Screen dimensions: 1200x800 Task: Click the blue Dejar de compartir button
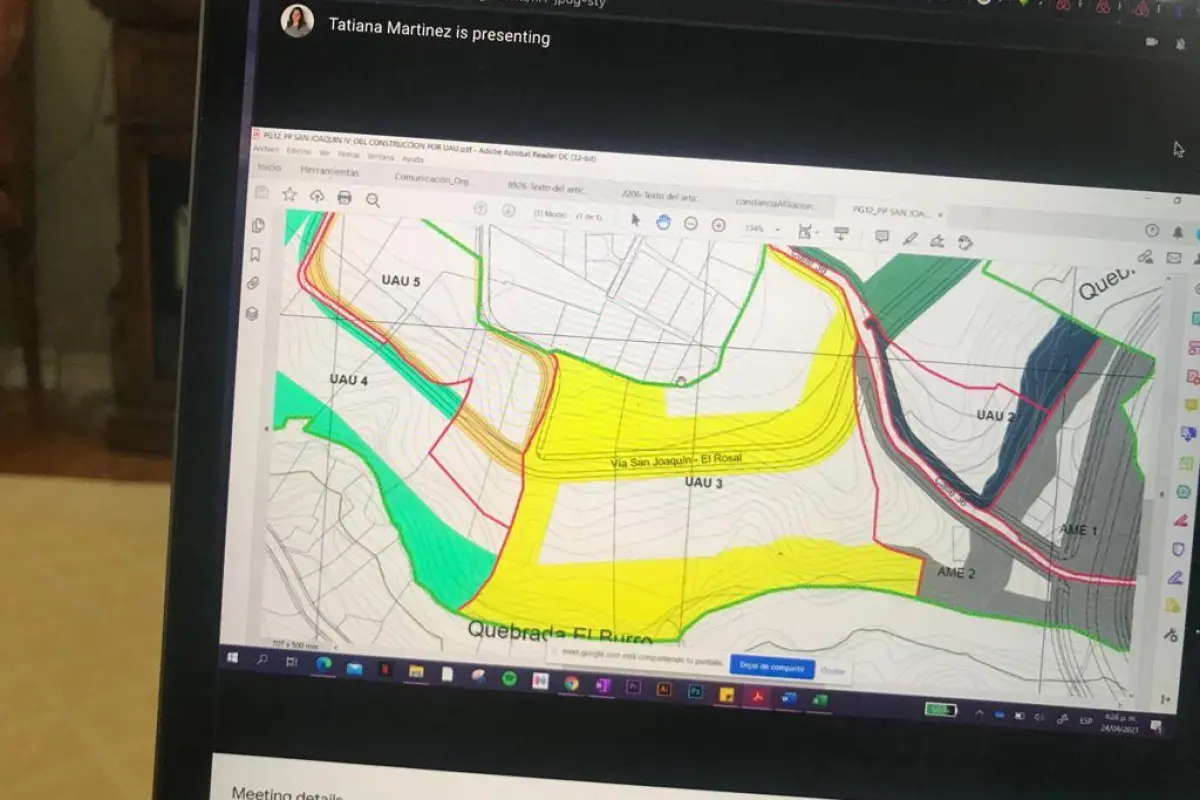click(772, 666)
